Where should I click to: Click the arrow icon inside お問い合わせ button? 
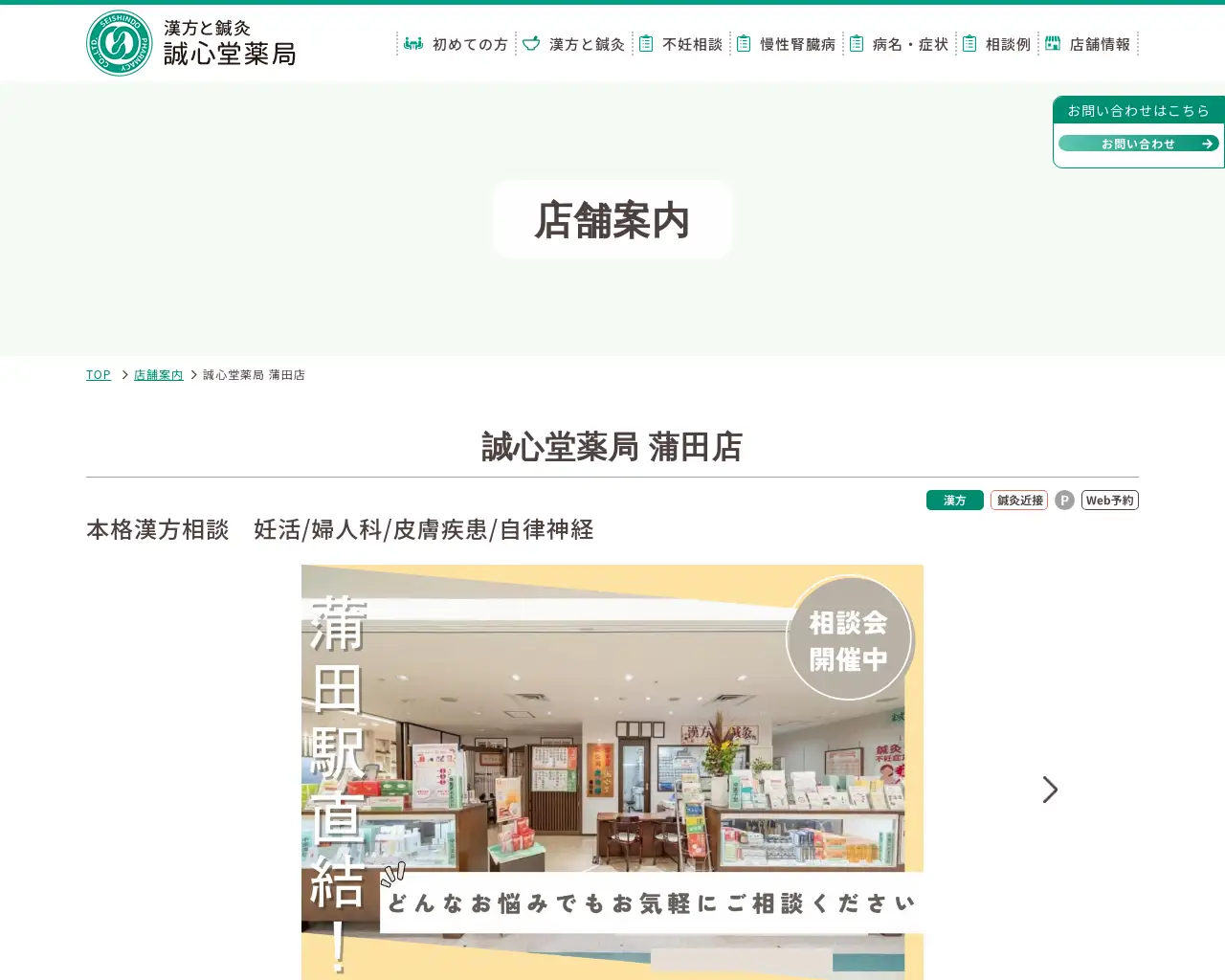pyautogui.click(x=1208, y=143)
